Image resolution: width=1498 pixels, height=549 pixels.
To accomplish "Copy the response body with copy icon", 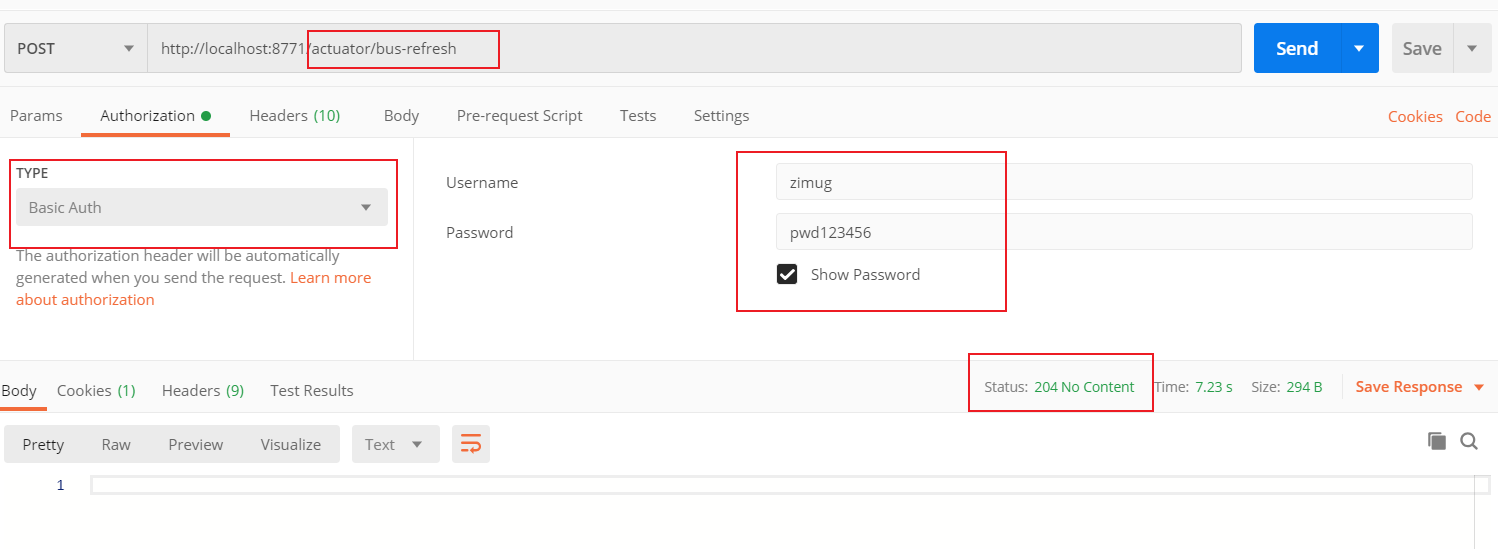I will (x=1437, y=441).
